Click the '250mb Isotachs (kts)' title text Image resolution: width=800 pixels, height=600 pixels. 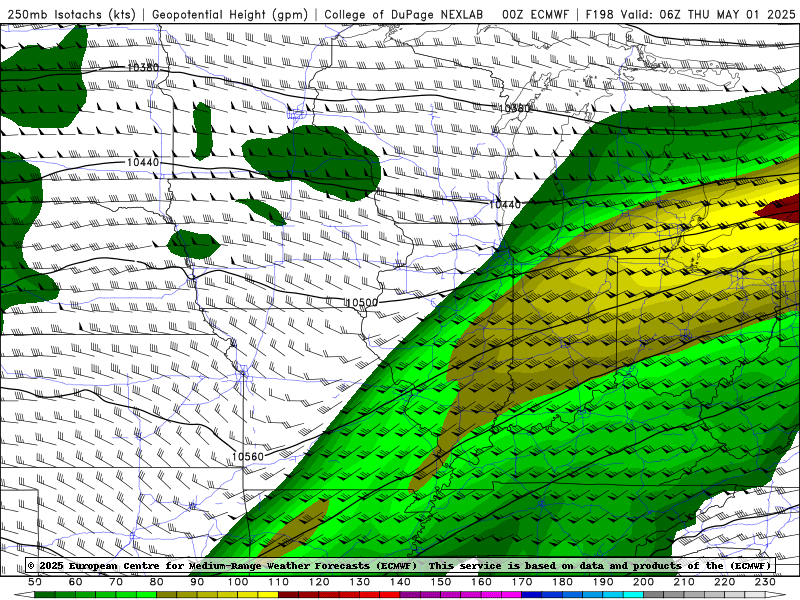click(x=72, y=14)
